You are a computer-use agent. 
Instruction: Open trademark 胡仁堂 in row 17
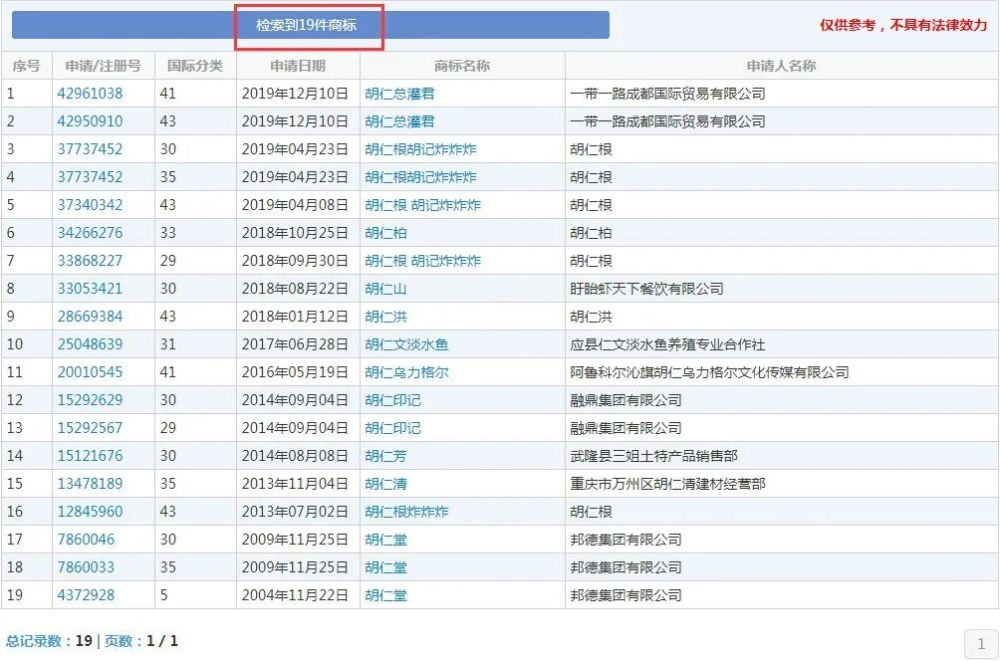(x=386, y=540)
